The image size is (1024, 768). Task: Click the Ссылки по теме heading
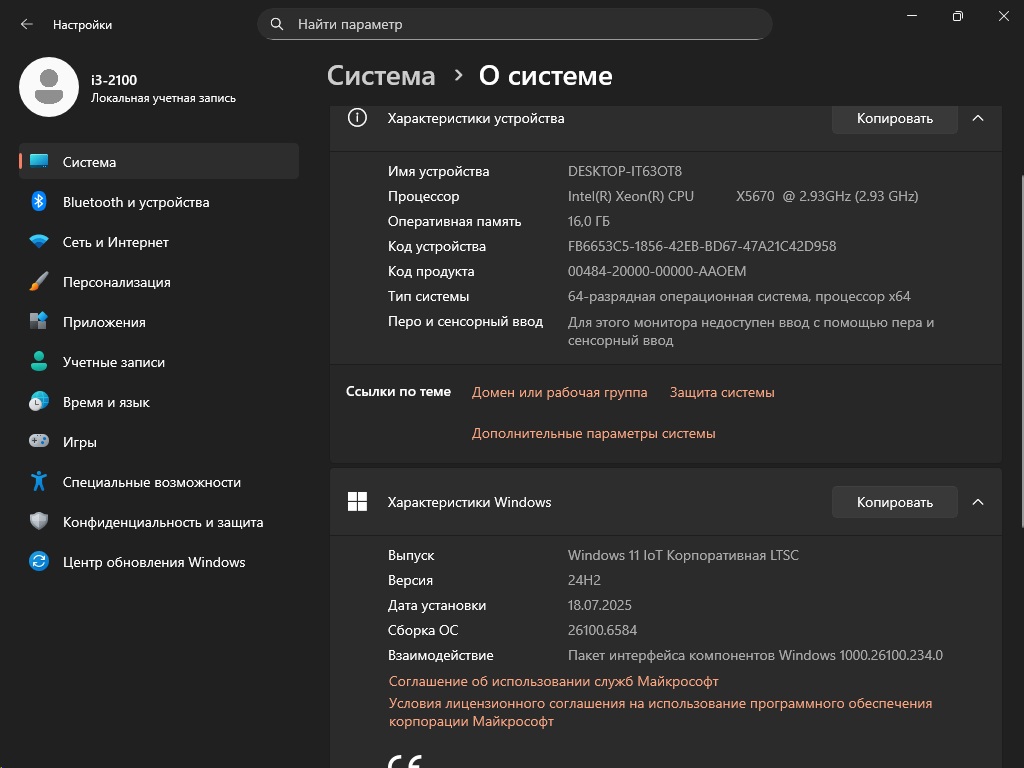(x=398, y=391)
